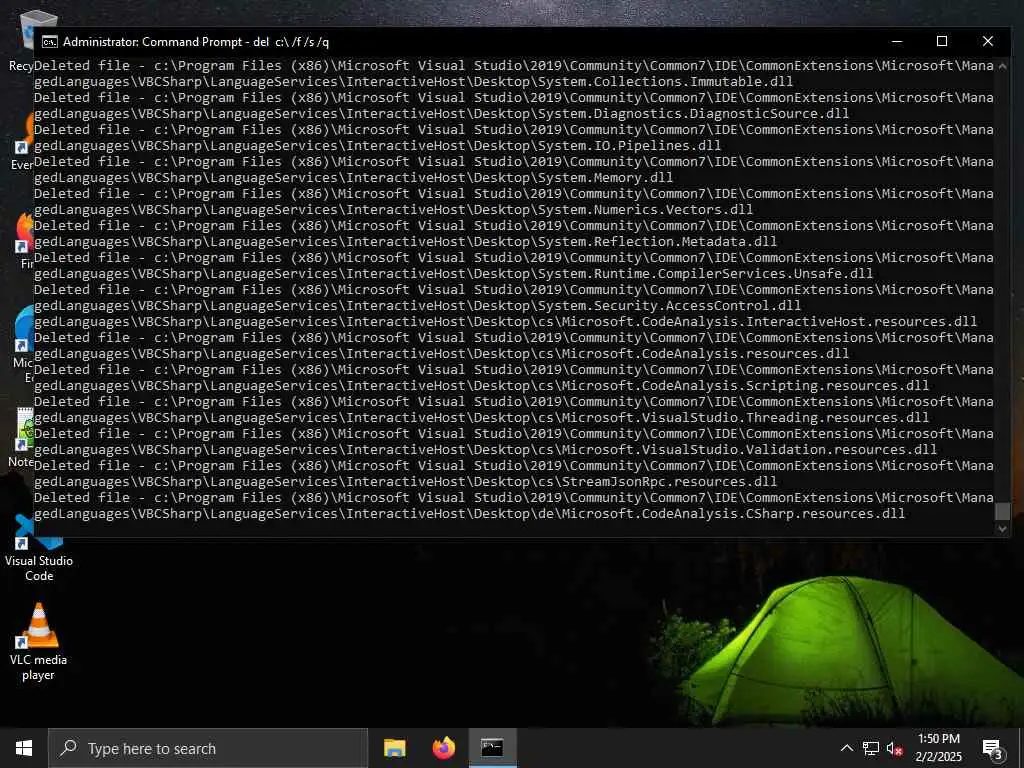Select the Microsoft Edge desktop shortcut
The height and width of the screenshot is (768, 1024).
[24, 341]
